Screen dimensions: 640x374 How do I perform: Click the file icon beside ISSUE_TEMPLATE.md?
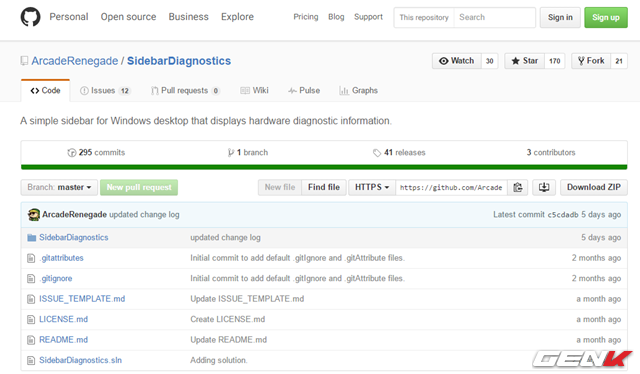click(31, 299)
